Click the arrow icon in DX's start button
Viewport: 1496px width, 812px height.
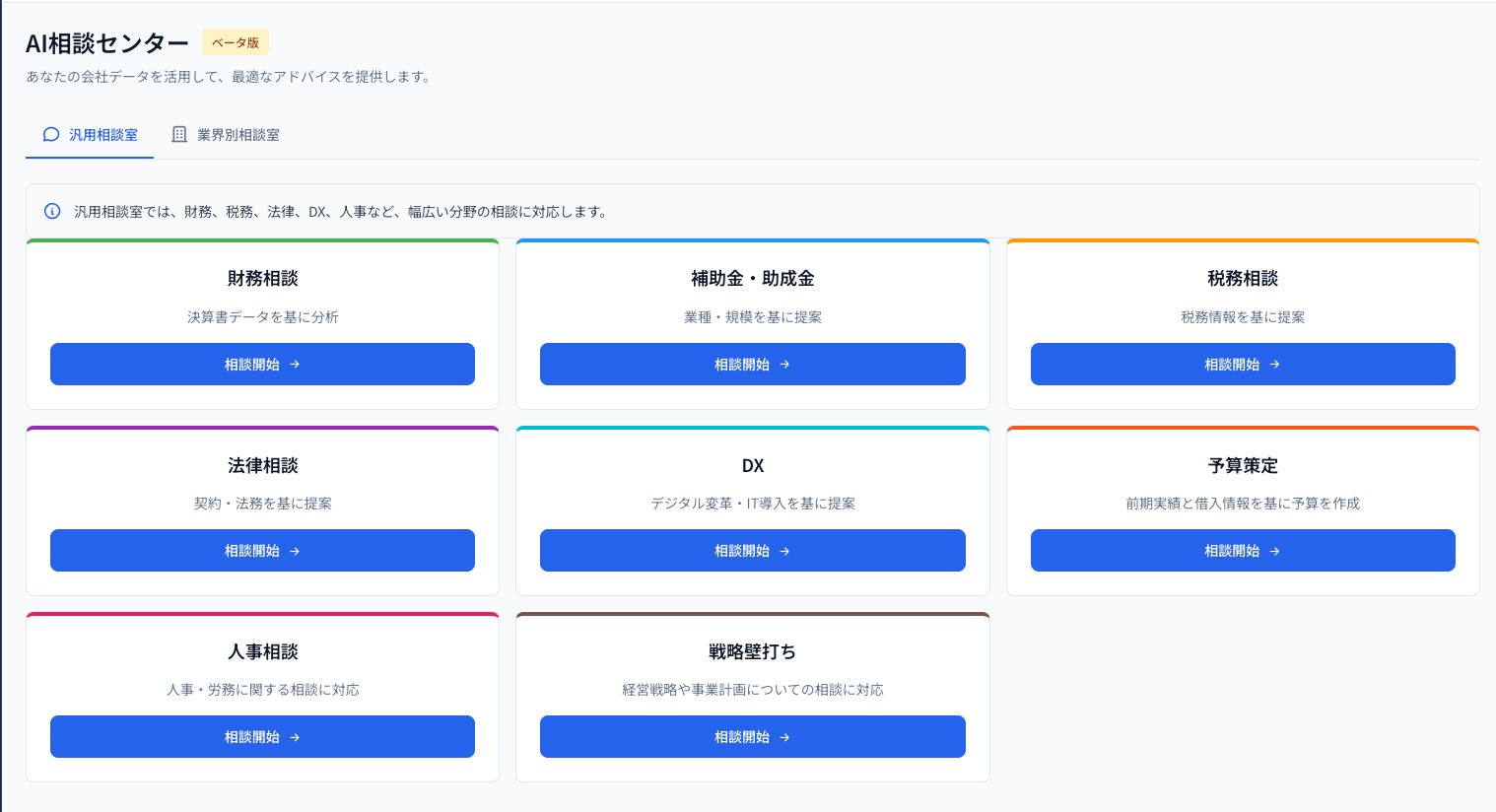coord(785,550)
